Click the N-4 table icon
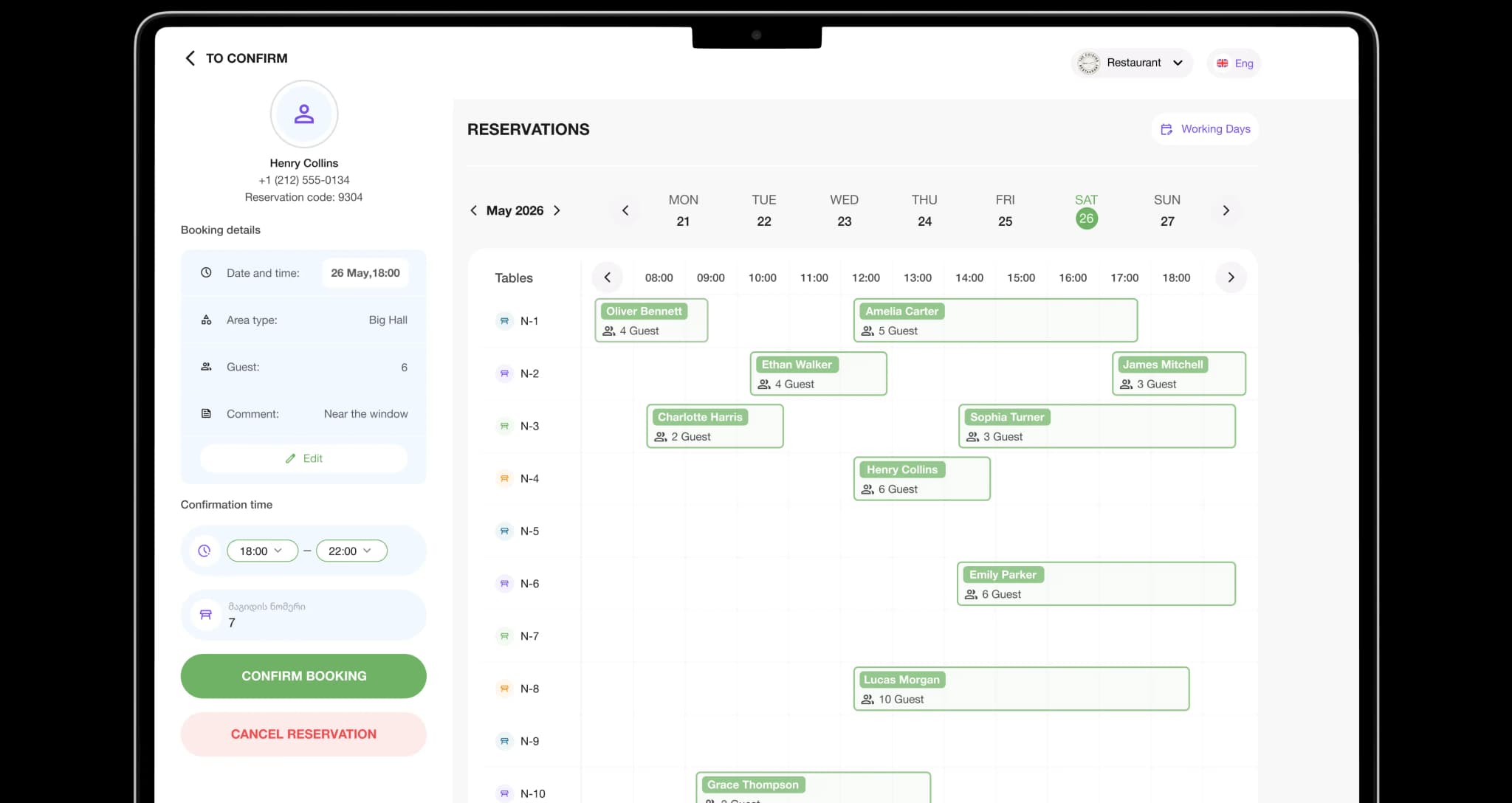 pos(504,478)
